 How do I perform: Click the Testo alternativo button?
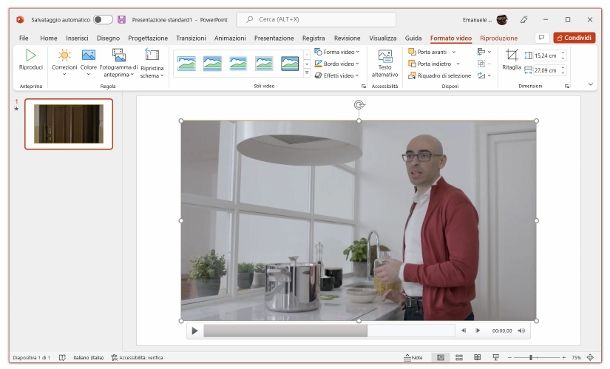point(385,64)
